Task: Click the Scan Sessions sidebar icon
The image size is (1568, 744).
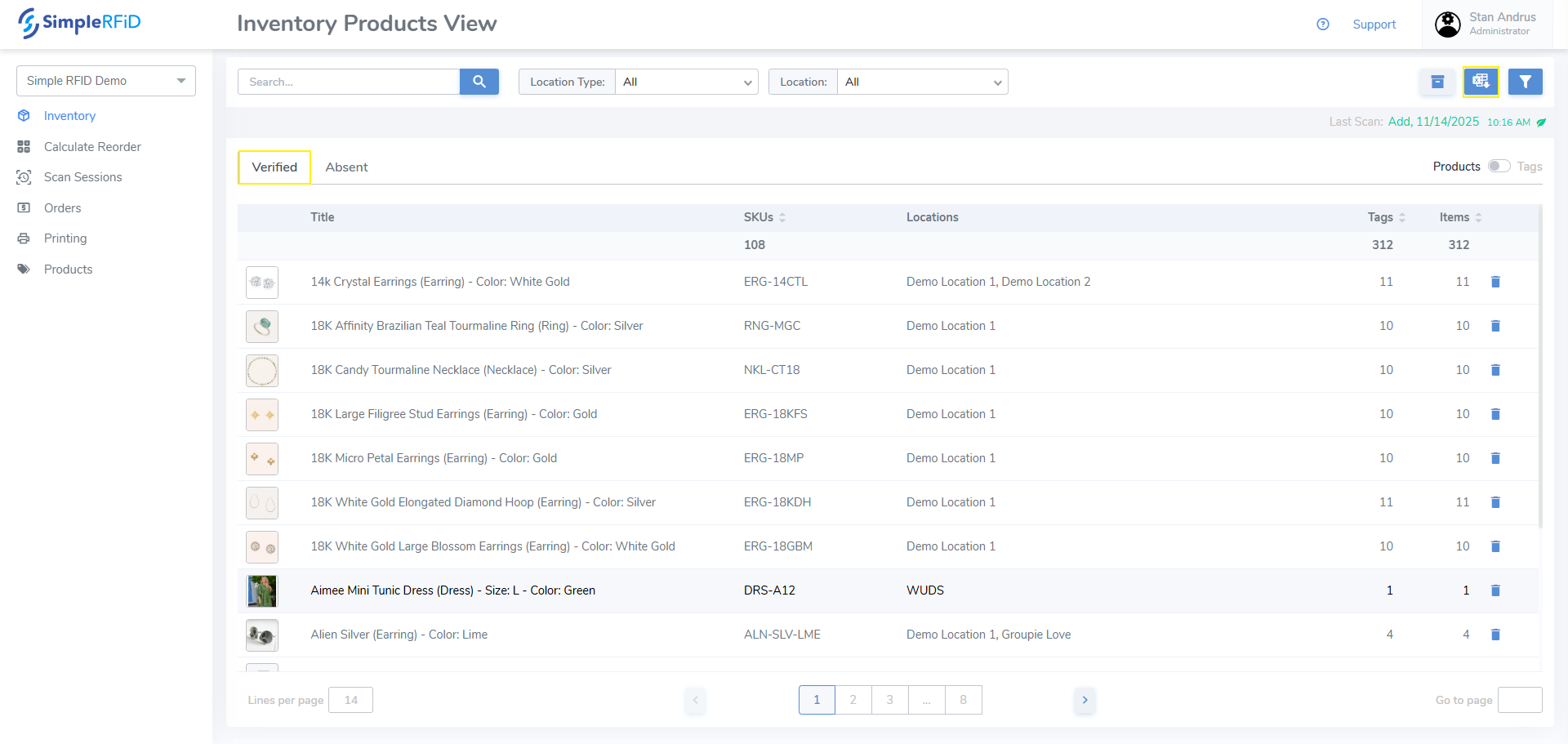Action: pos(24,177)
